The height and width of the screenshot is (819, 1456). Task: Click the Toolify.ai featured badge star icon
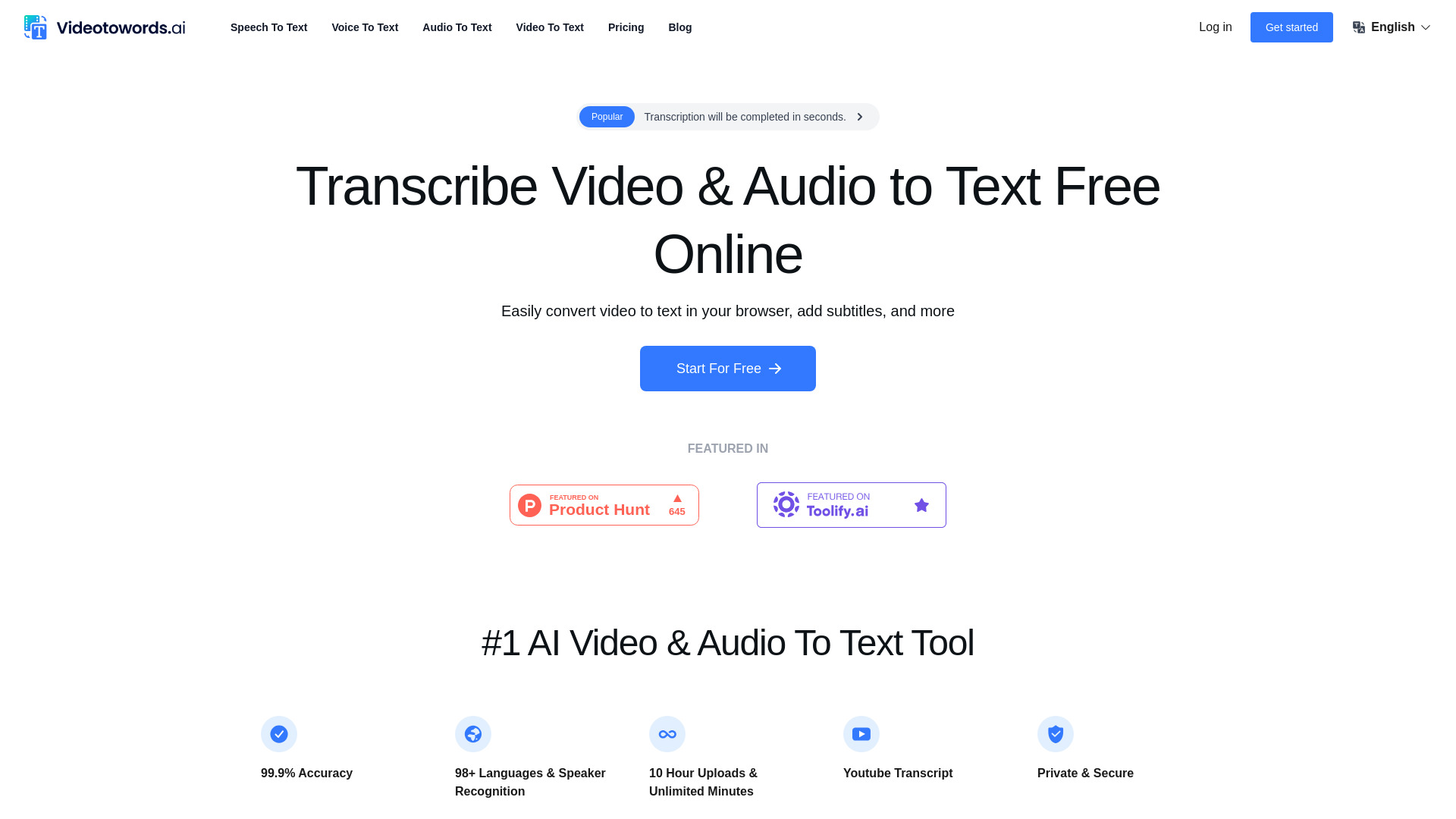(921, 505)
